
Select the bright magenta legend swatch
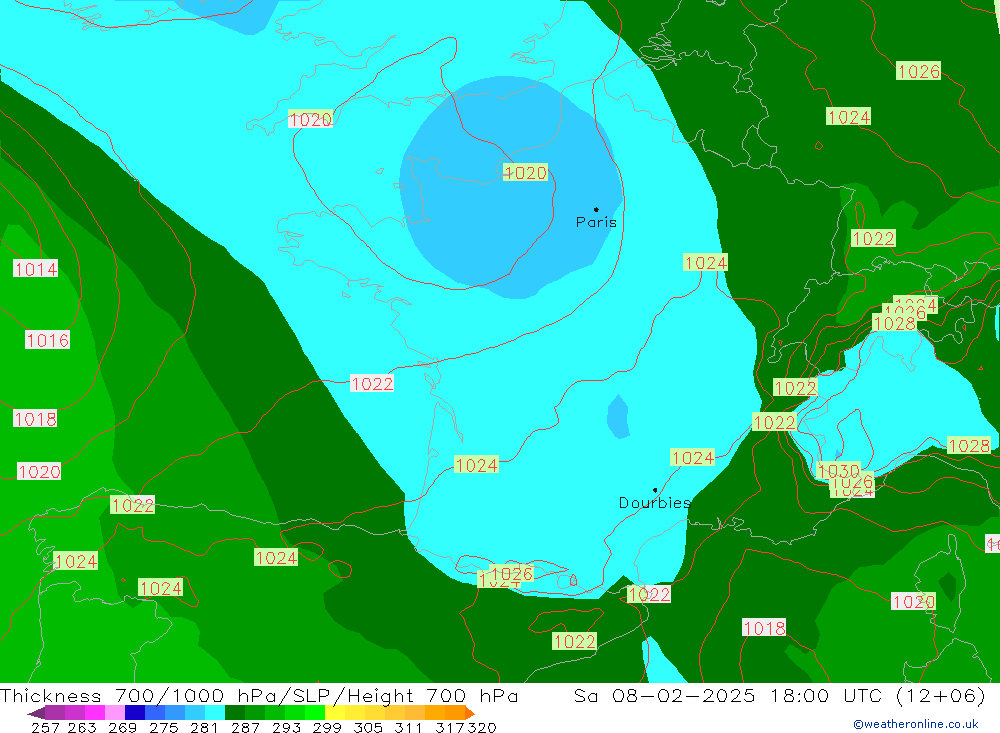[x=95, y=713]
